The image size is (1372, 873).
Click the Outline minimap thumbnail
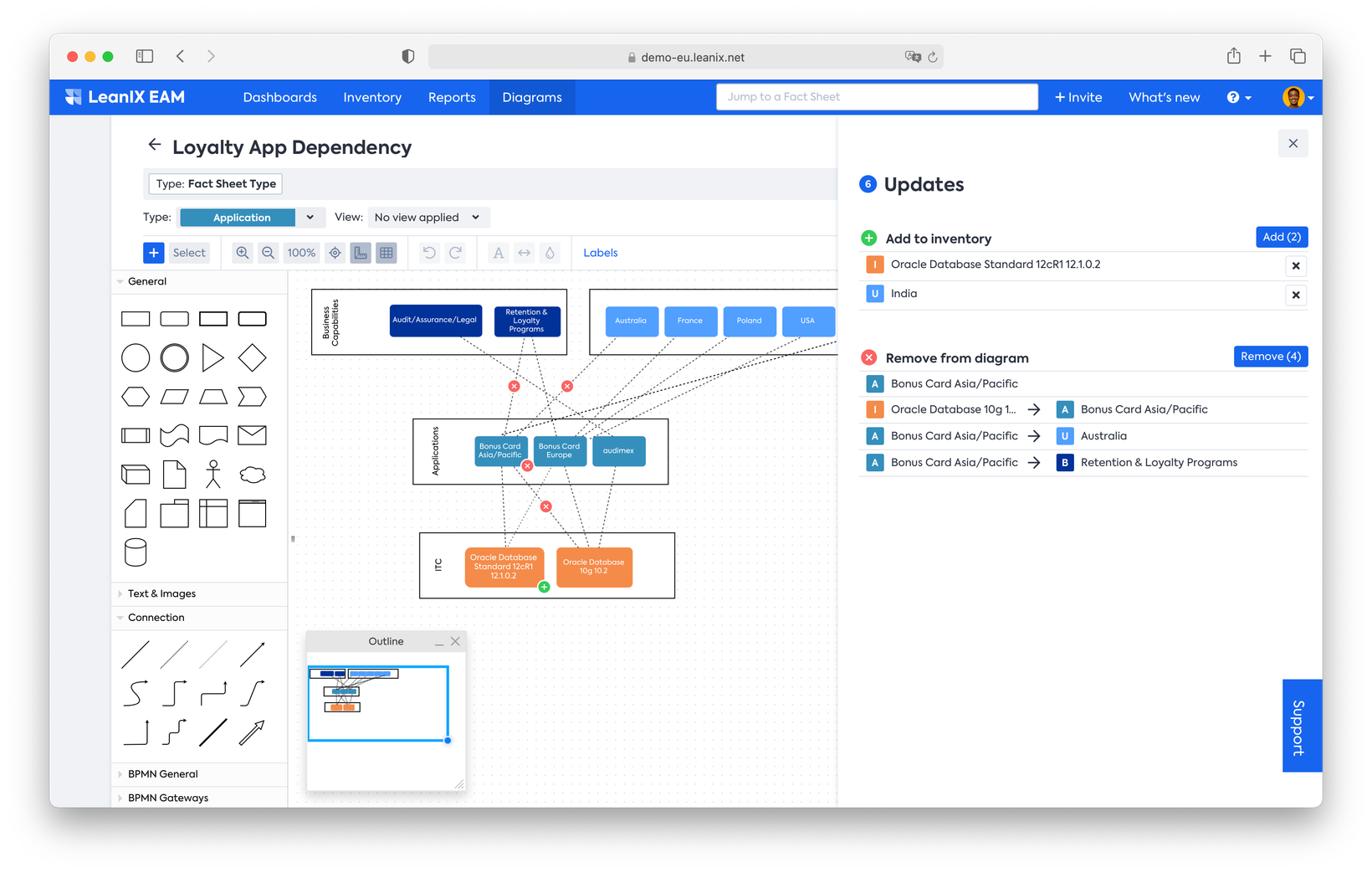coord(379,703)
